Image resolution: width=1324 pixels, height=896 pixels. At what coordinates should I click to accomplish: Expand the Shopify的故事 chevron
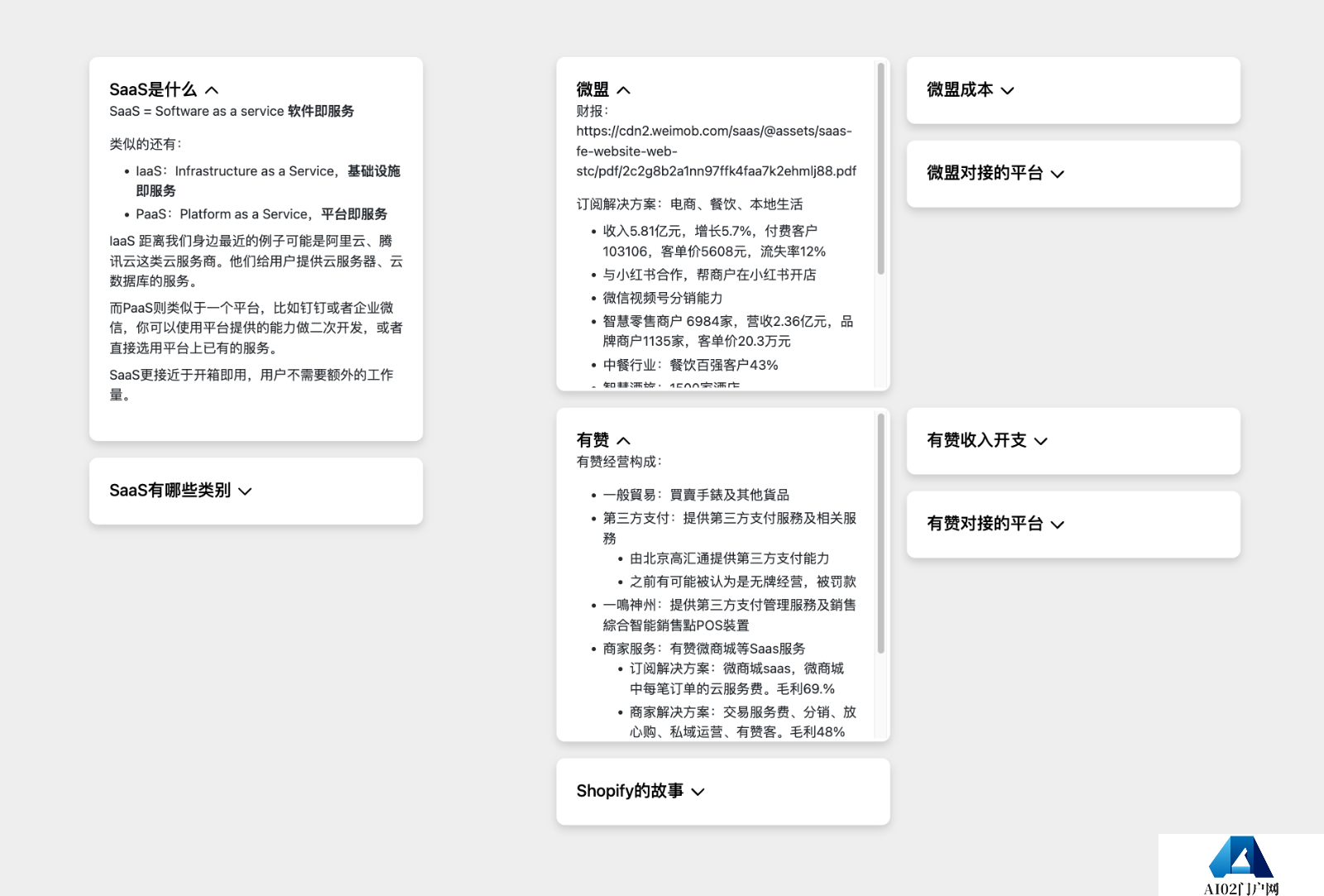pos(698,792)
